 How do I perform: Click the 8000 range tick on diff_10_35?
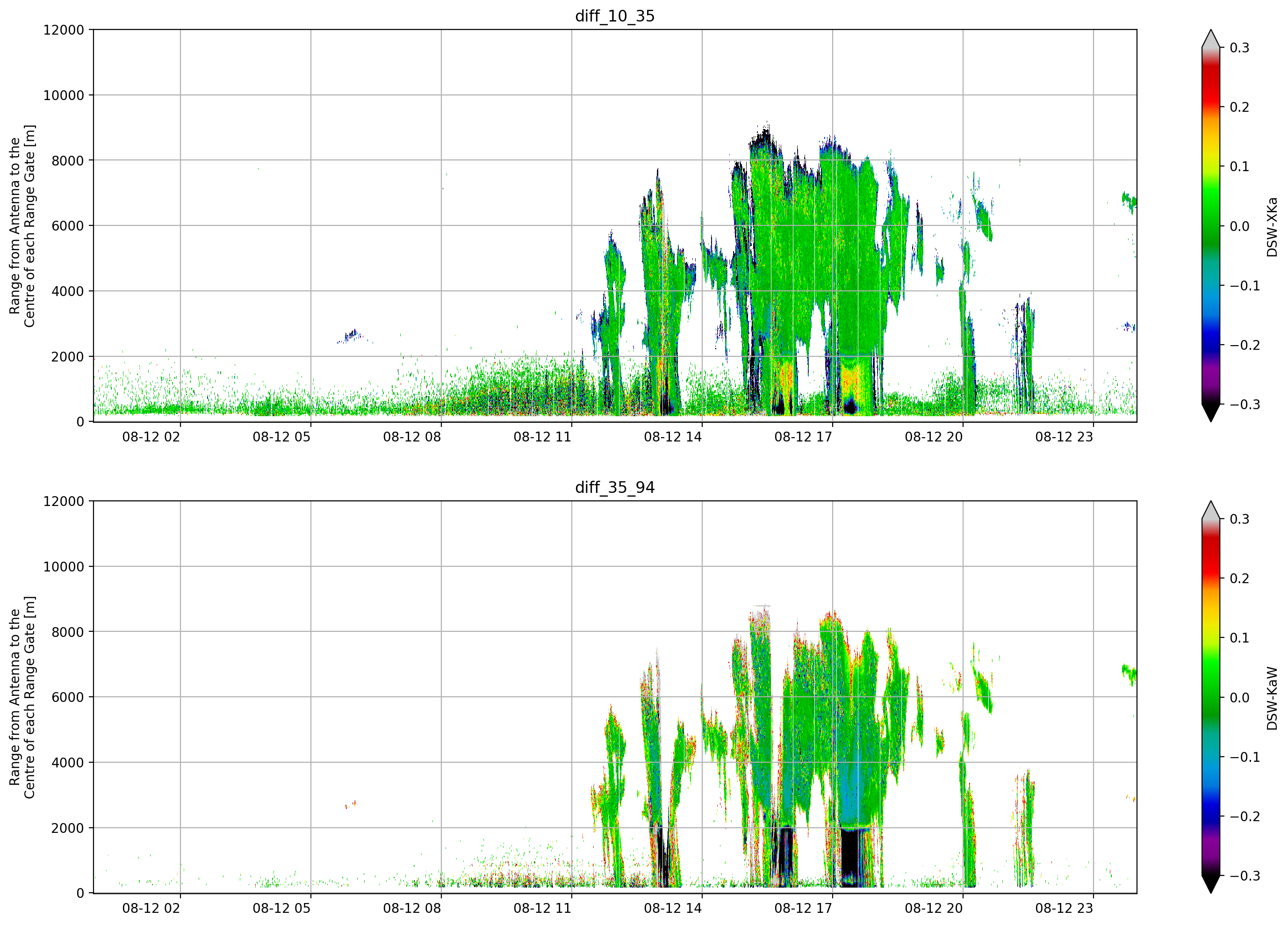[x=68, y=161]
